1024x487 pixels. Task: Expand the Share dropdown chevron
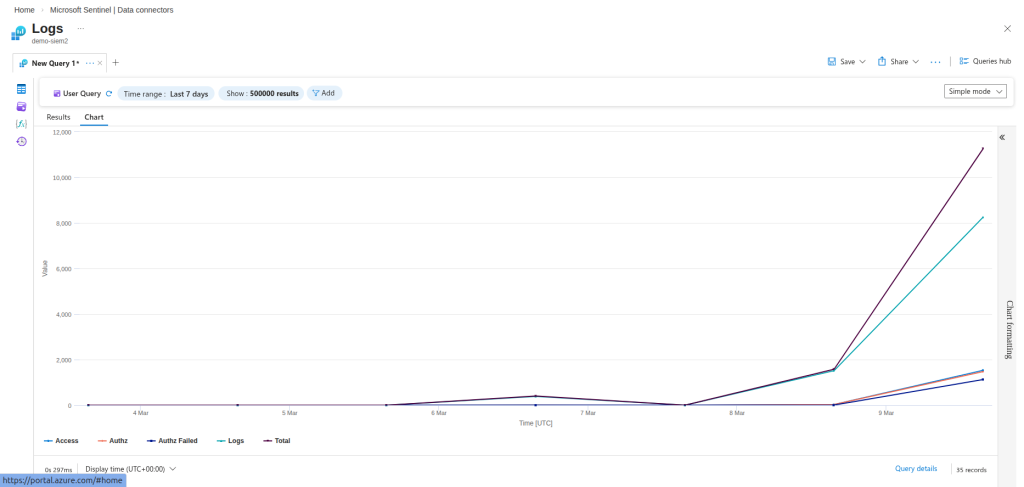pos(916,61)
